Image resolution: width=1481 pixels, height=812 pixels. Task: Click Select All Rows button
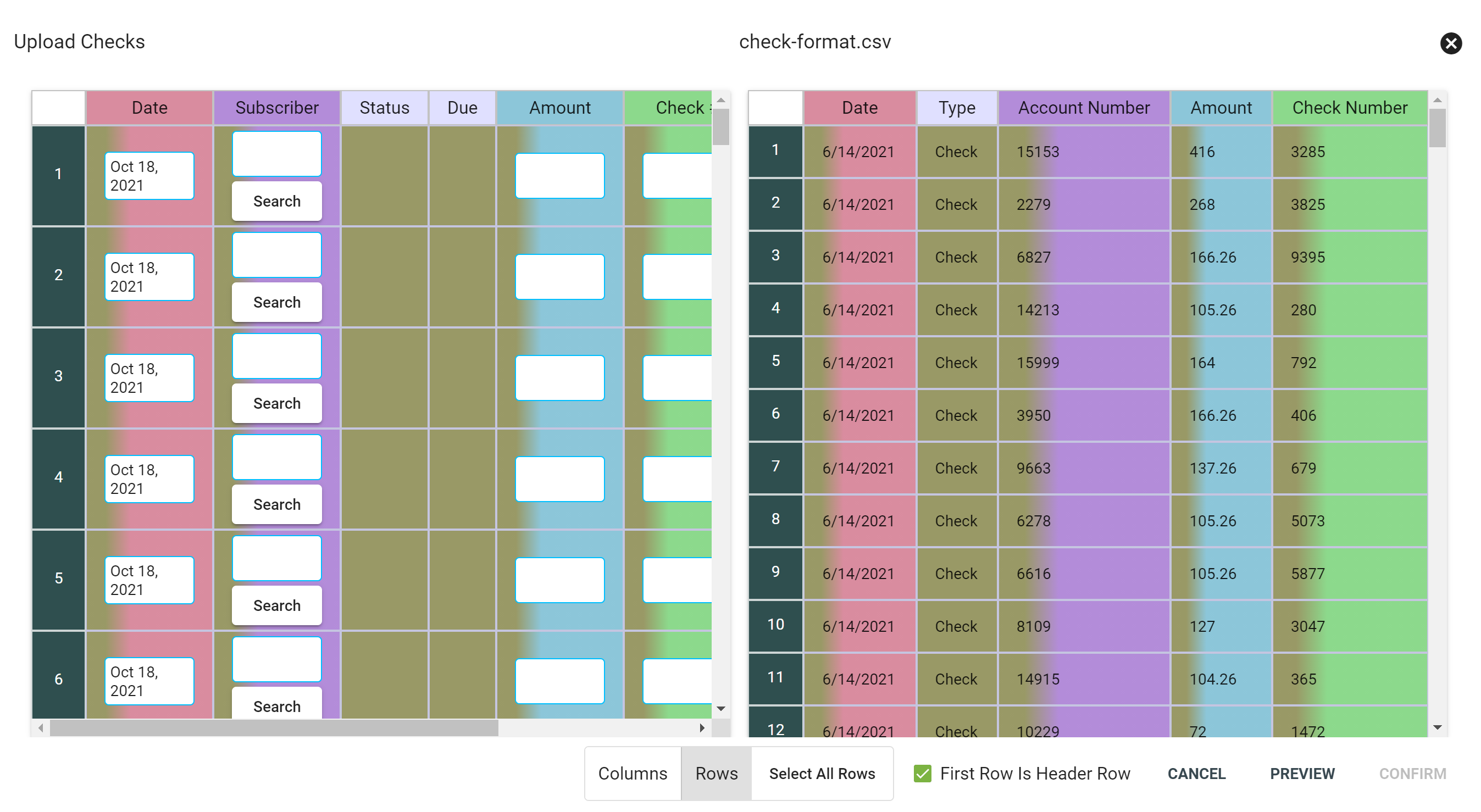[822, 773]
